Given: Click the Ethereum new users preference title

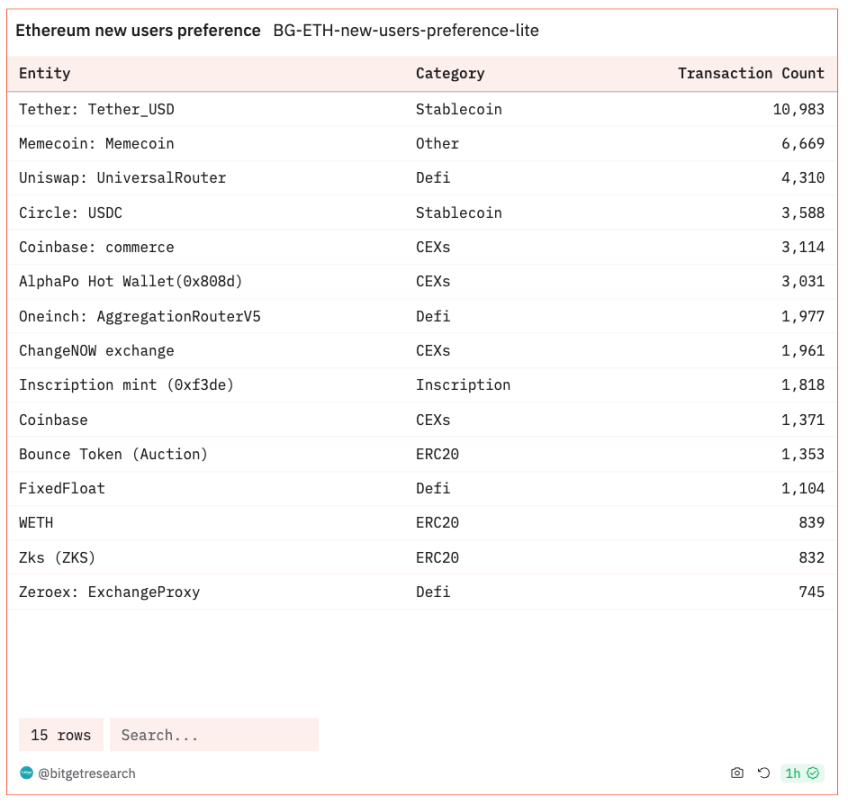Looking at the screenshot, I should 138,30.
